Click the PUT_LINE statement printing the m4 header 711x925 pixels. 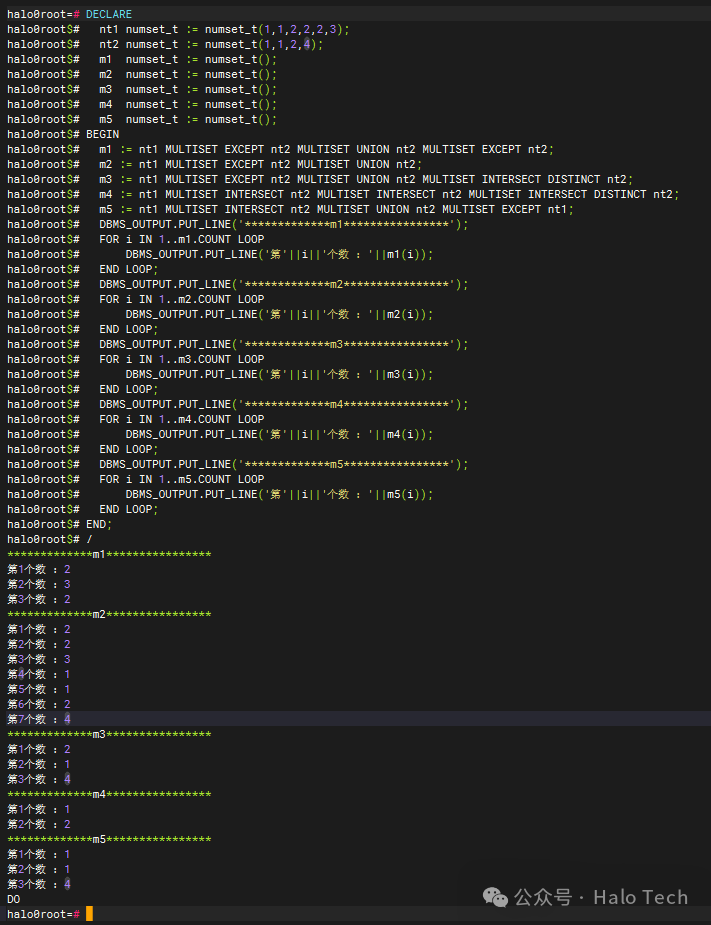(283, 405)
